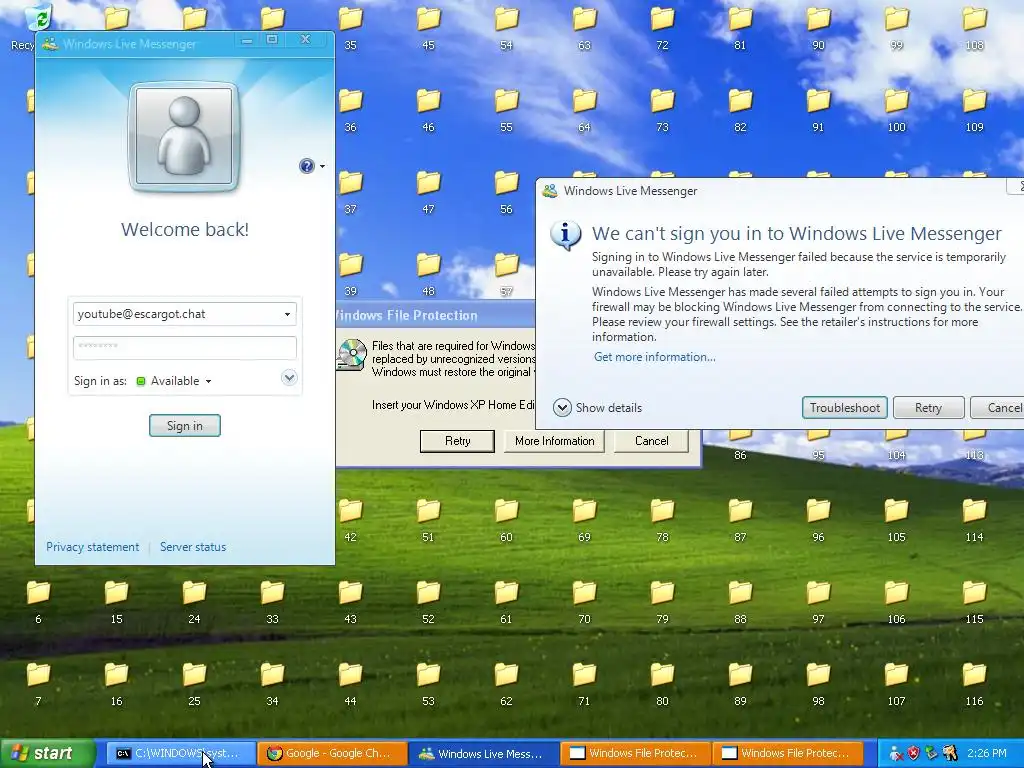
Task: Select desktop folder 34
Action: [272, 684]
